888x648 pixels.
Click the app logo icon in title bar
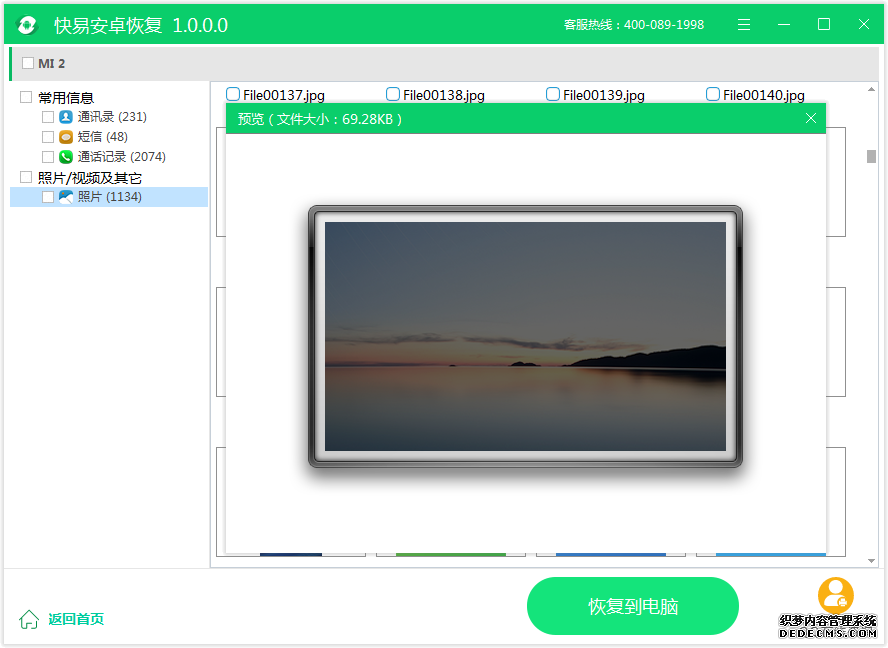point(27,25)
